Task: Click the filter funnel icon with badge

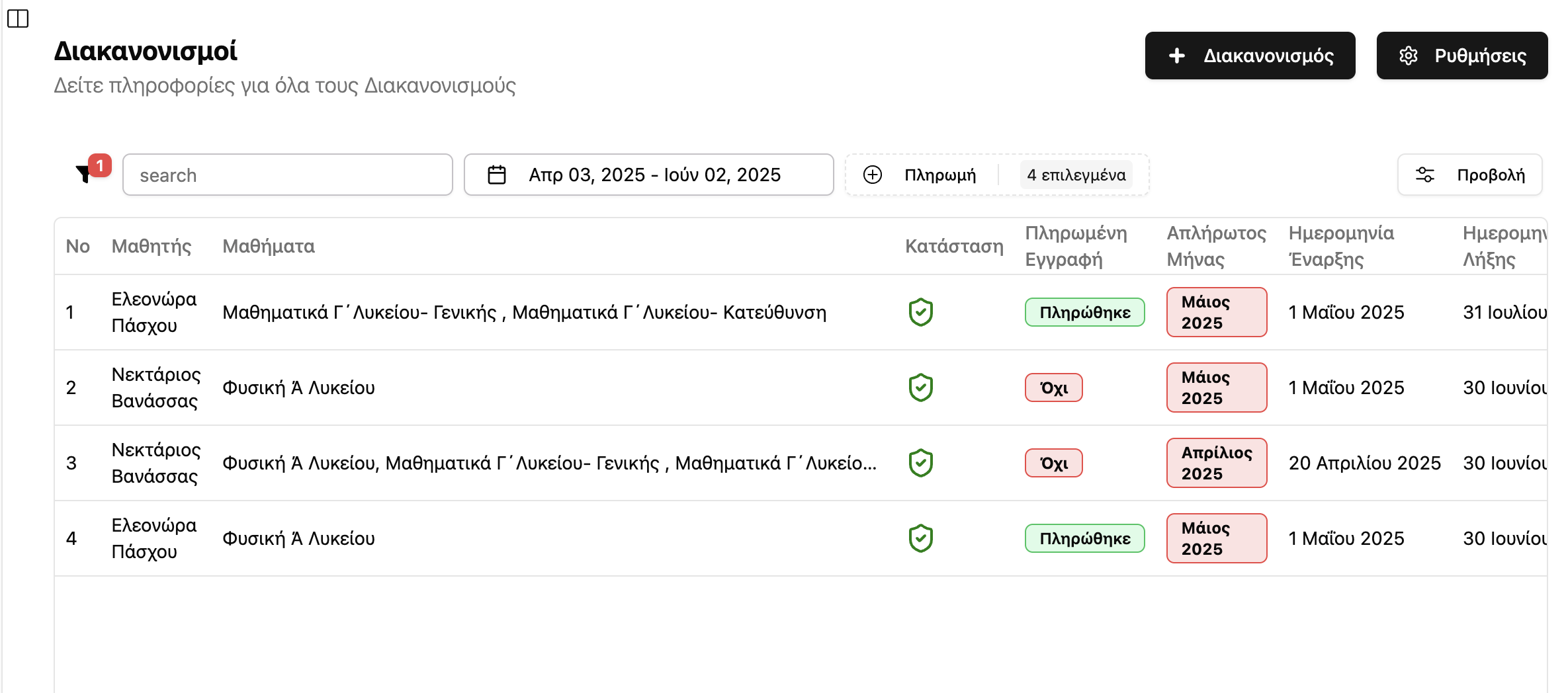Action: [x=85, y=174]
